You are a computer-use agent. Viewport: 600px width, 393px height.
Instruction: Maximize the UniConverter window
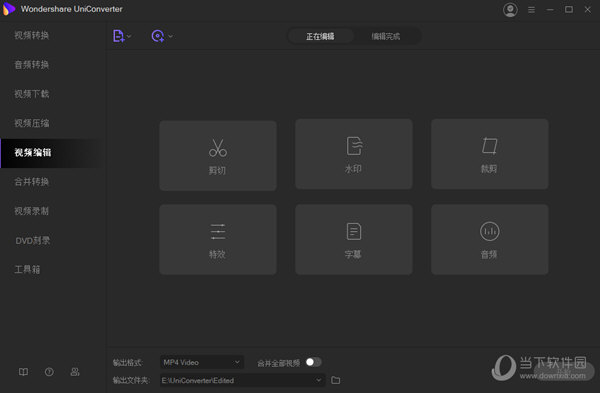point(569,9)
